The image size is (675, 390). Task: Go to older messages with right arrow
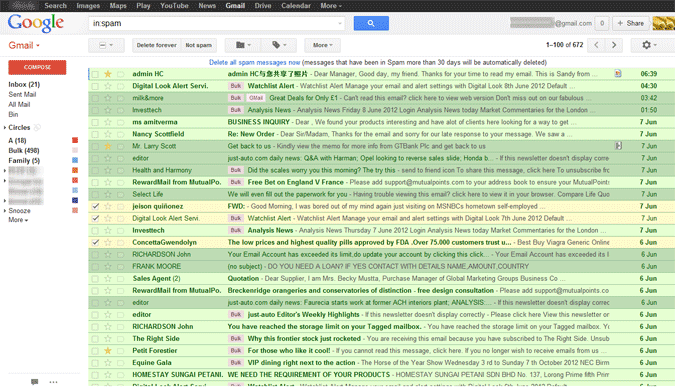pyautogui.click(x=614, y=45)
